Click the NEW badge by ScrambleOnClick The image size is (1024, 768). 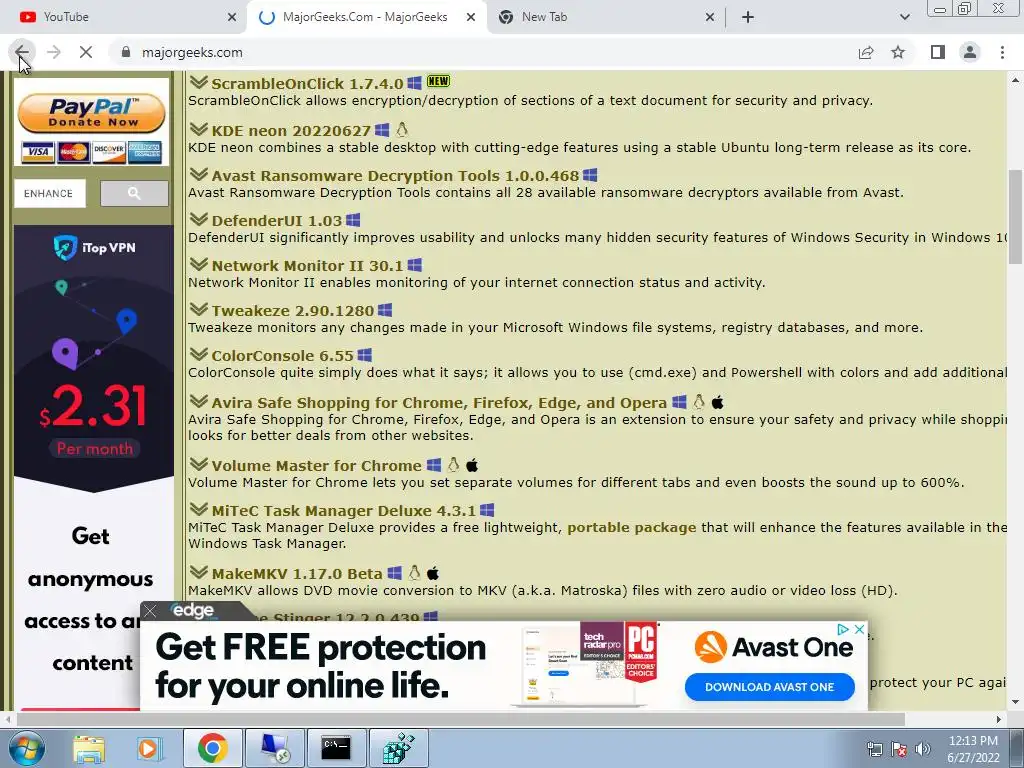[438, 81]
